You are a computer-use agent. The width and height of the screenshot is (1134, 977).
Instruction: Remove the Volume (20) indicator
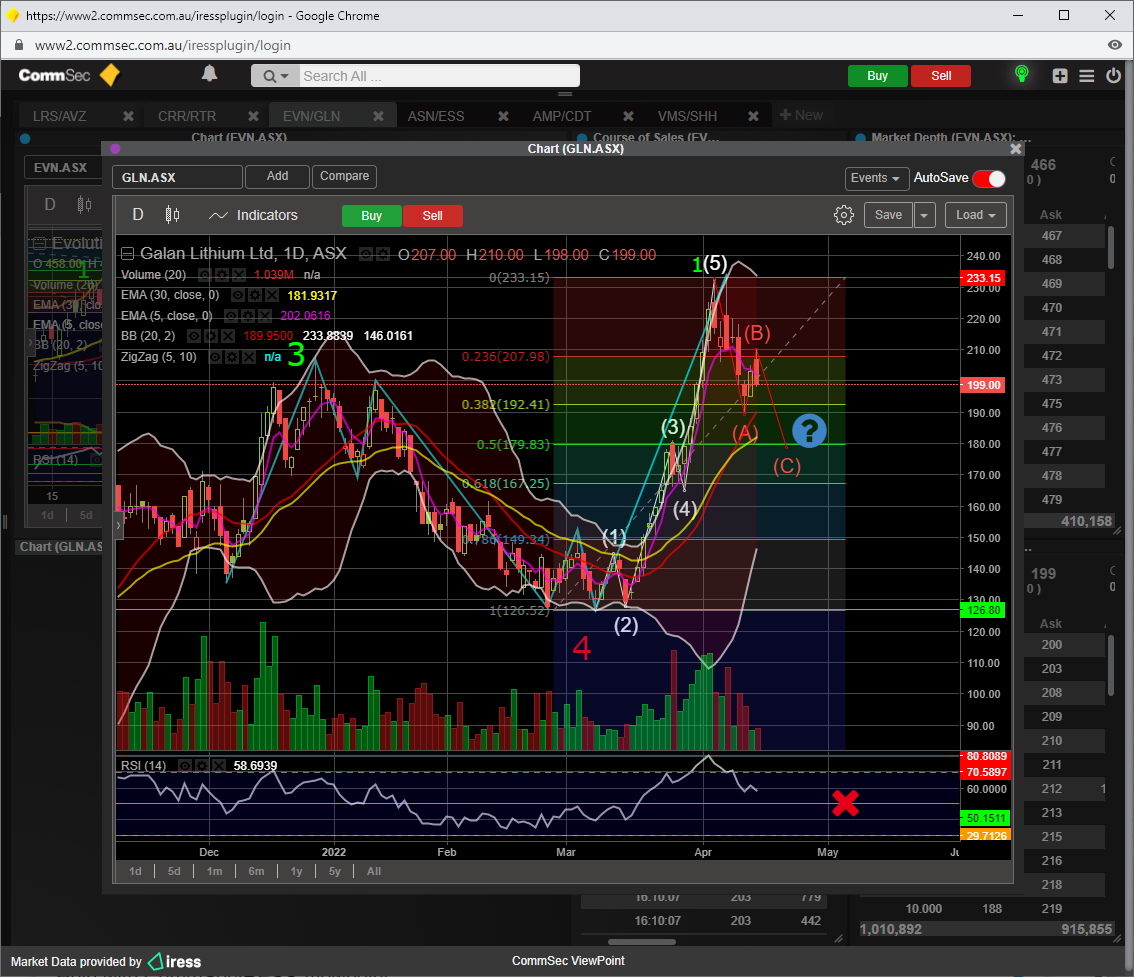tap(239, 275)
